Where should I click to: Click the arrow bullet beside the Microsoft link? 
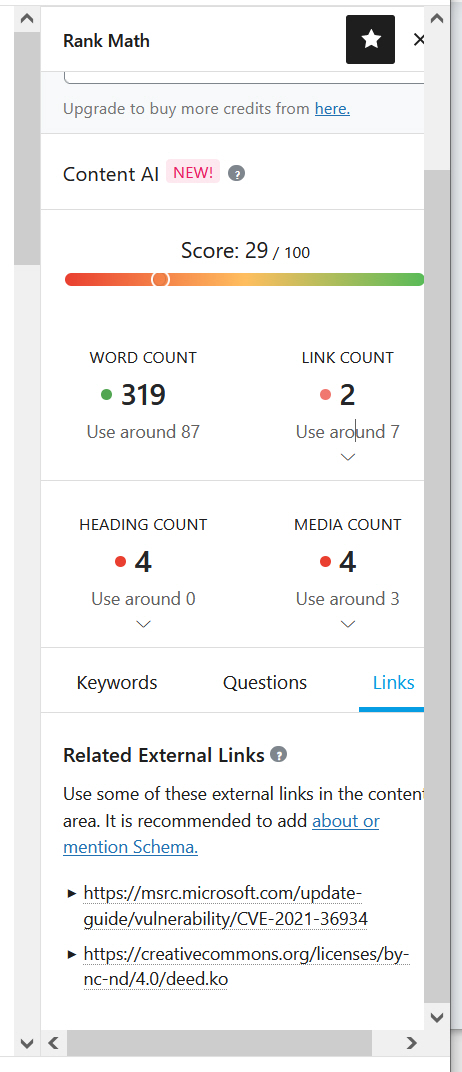click(72, 893)
